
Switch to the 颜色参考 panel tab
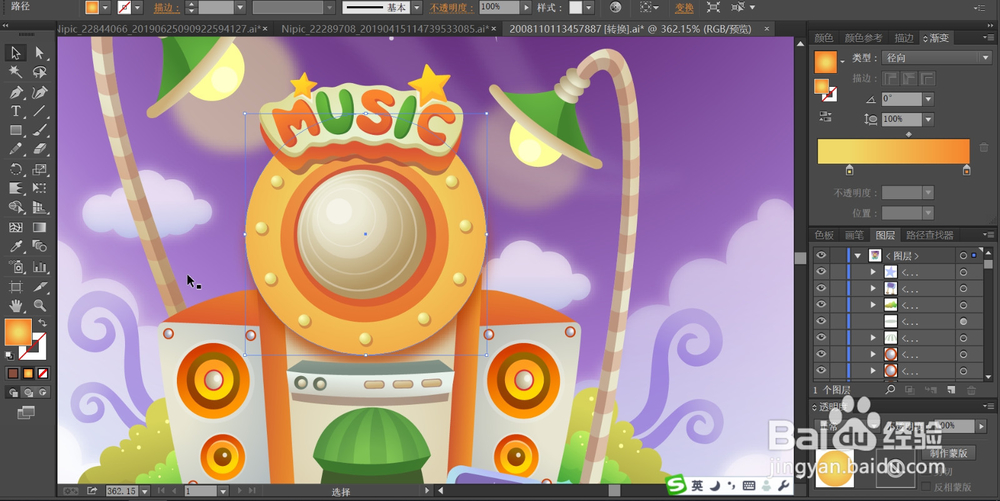(x=864, y=38)
